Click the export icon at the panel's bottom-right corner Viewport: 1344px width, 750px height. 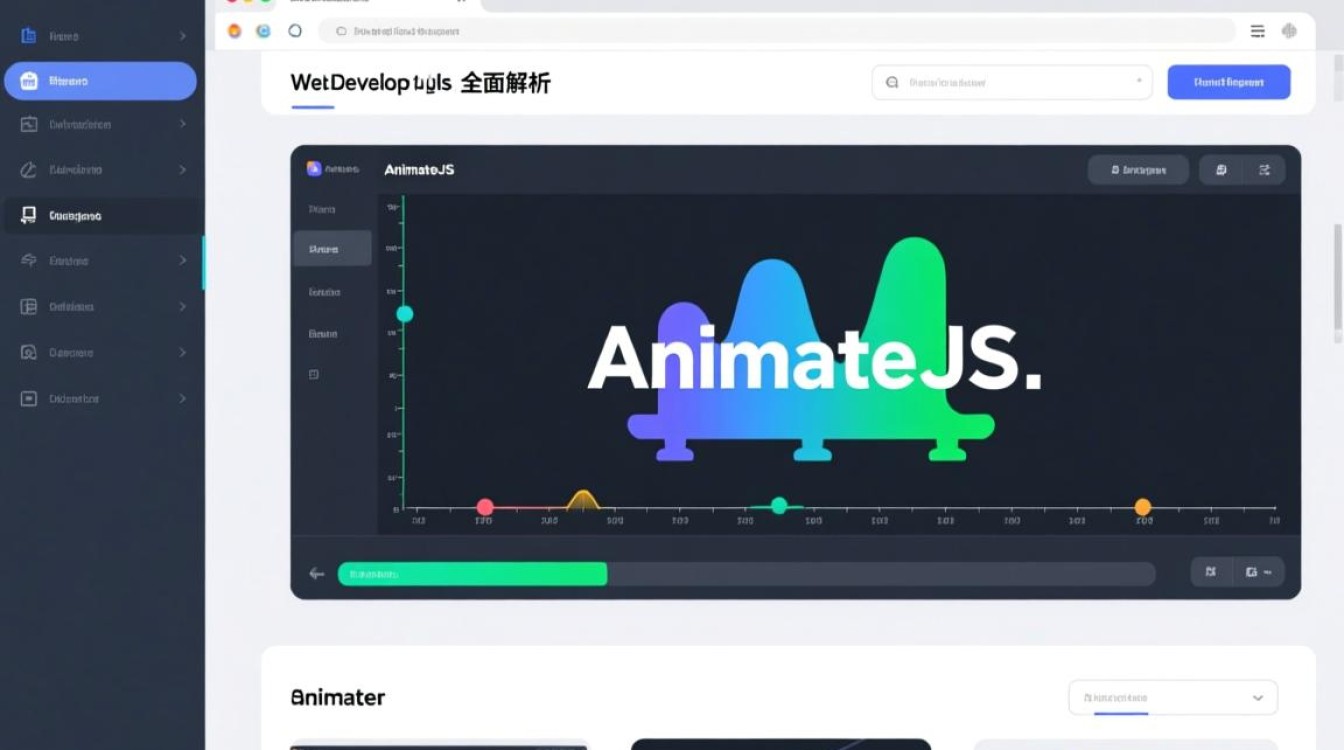[1253, 571]
